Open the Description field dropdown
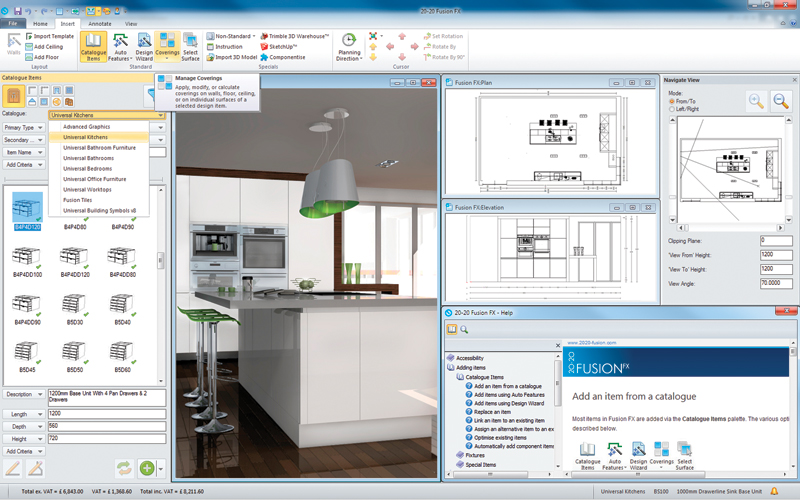Screen dimensions: 800x500 (x=23, y=394)
